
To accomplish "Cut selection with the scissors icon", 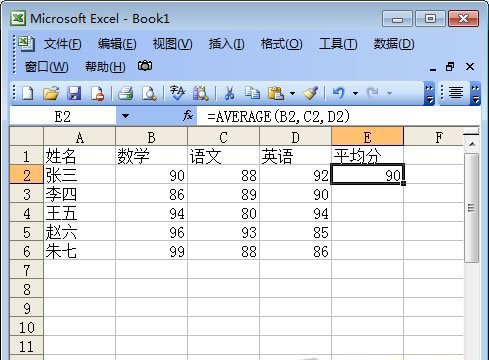I will pos(229,93).
